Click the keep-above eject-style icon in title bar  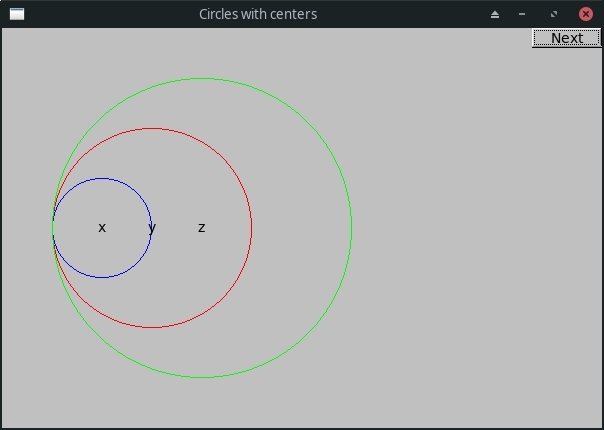point(495,15)
